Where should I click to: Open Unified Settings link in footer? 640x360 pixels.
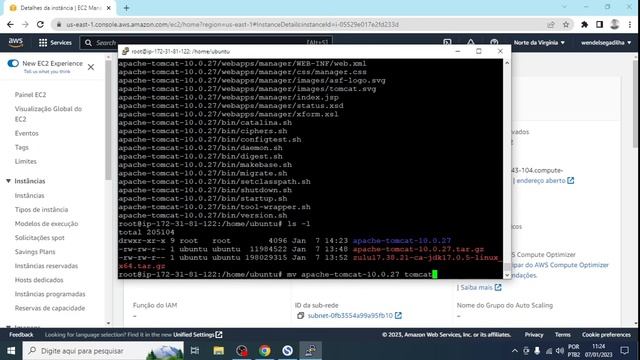pos(198,335)
